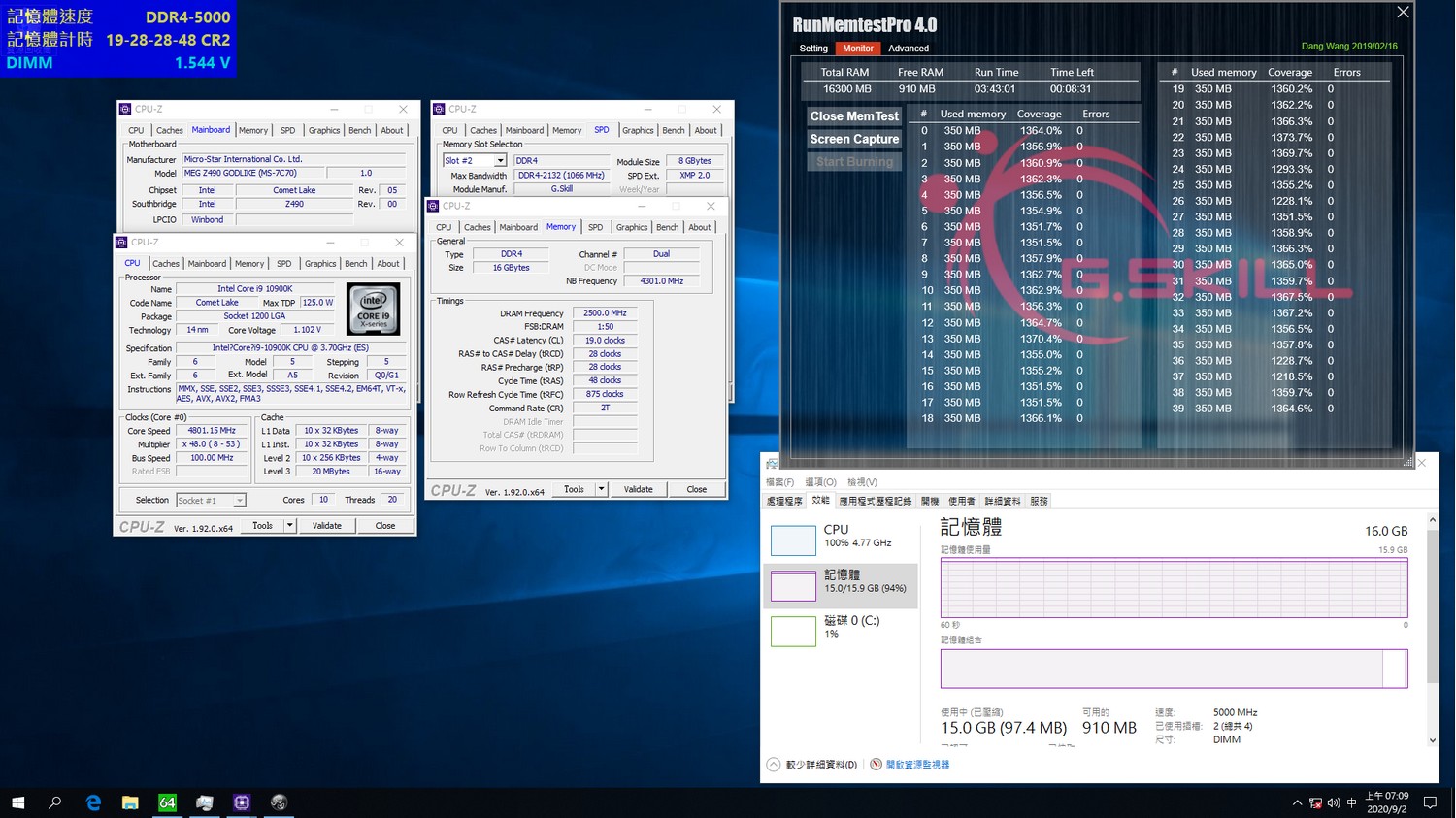Select Caches tab in CPU-Z CPU window
1456x818 pixels.
[166, 264]
